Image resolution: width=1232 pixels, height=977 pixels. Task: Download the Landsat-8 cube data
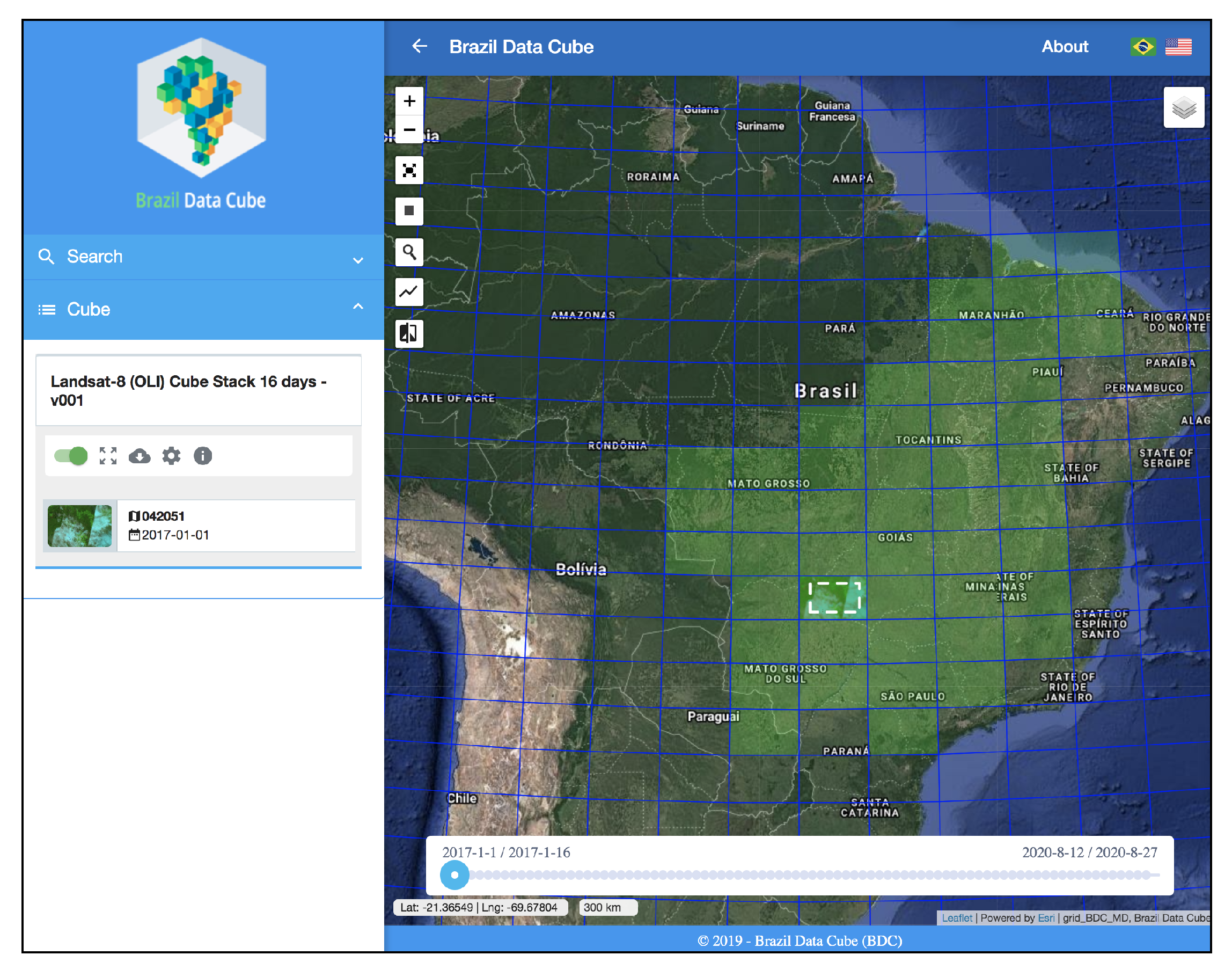pyautogui.click(x=140, y=456)
